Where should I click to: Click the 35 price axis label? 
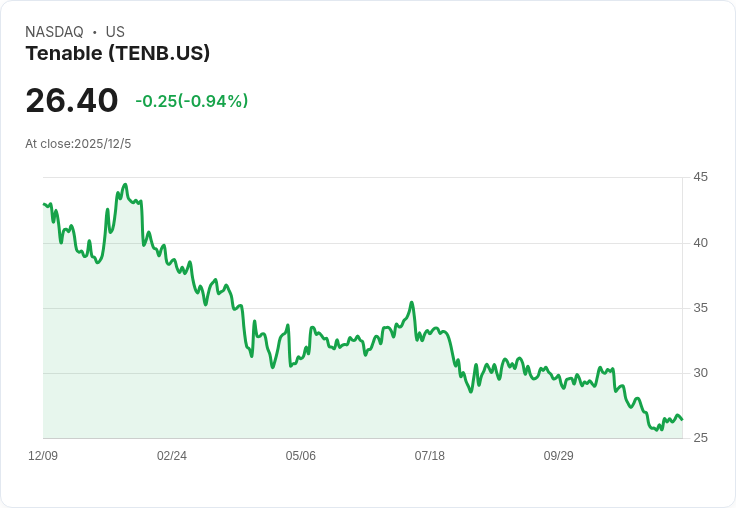[700, 308]
